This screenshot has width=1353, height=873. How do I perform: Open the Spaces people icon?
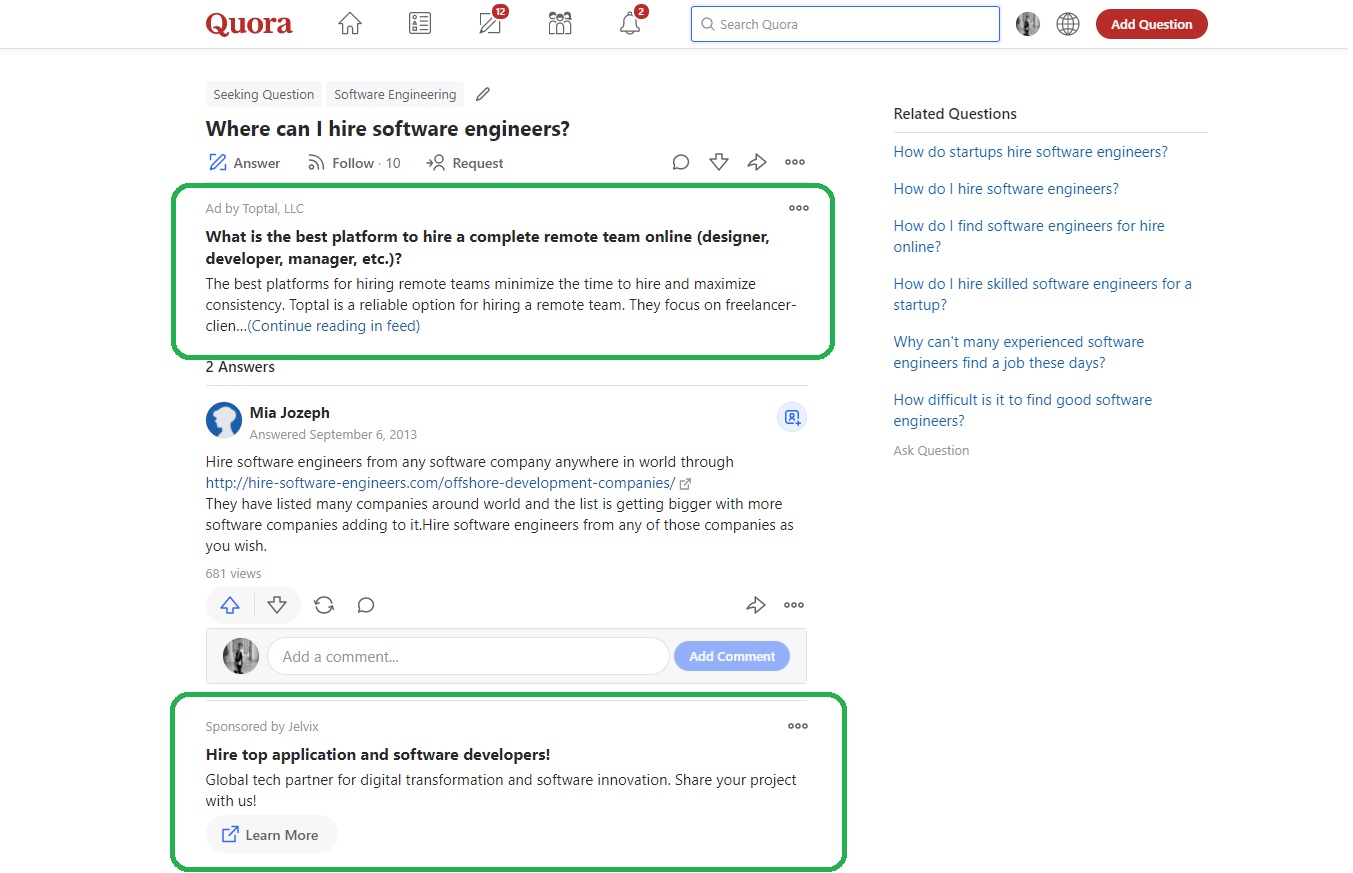[560, 24]
